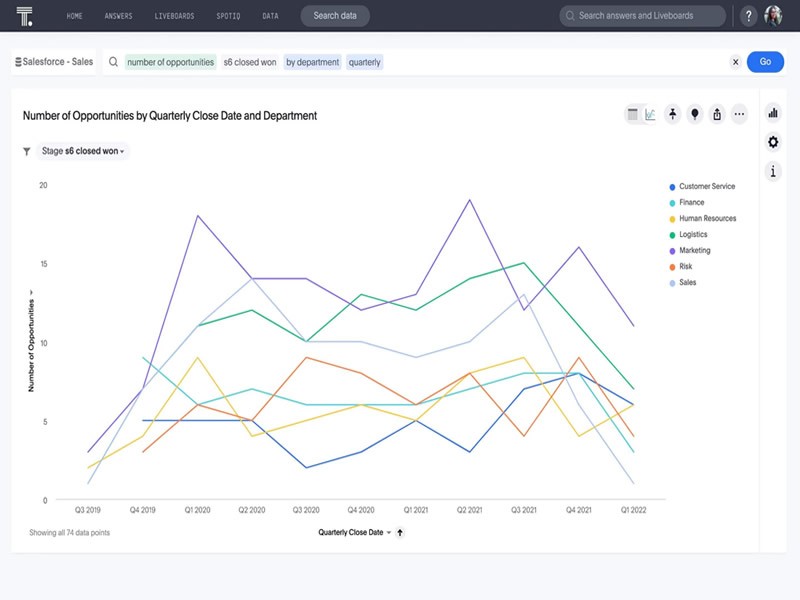Switch to table view

[632, 113]
